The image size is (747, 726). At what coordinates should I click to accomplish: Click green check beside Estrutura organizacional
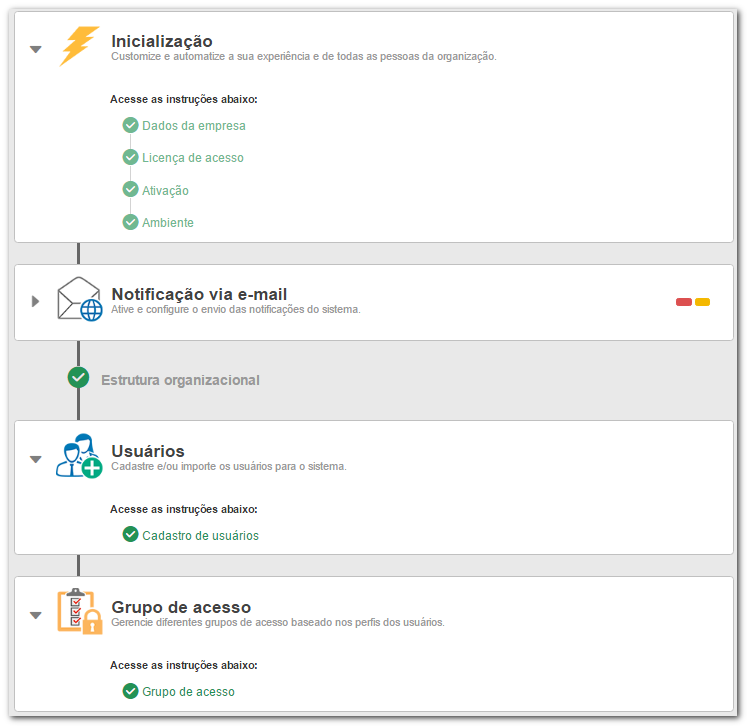point(79,377)
